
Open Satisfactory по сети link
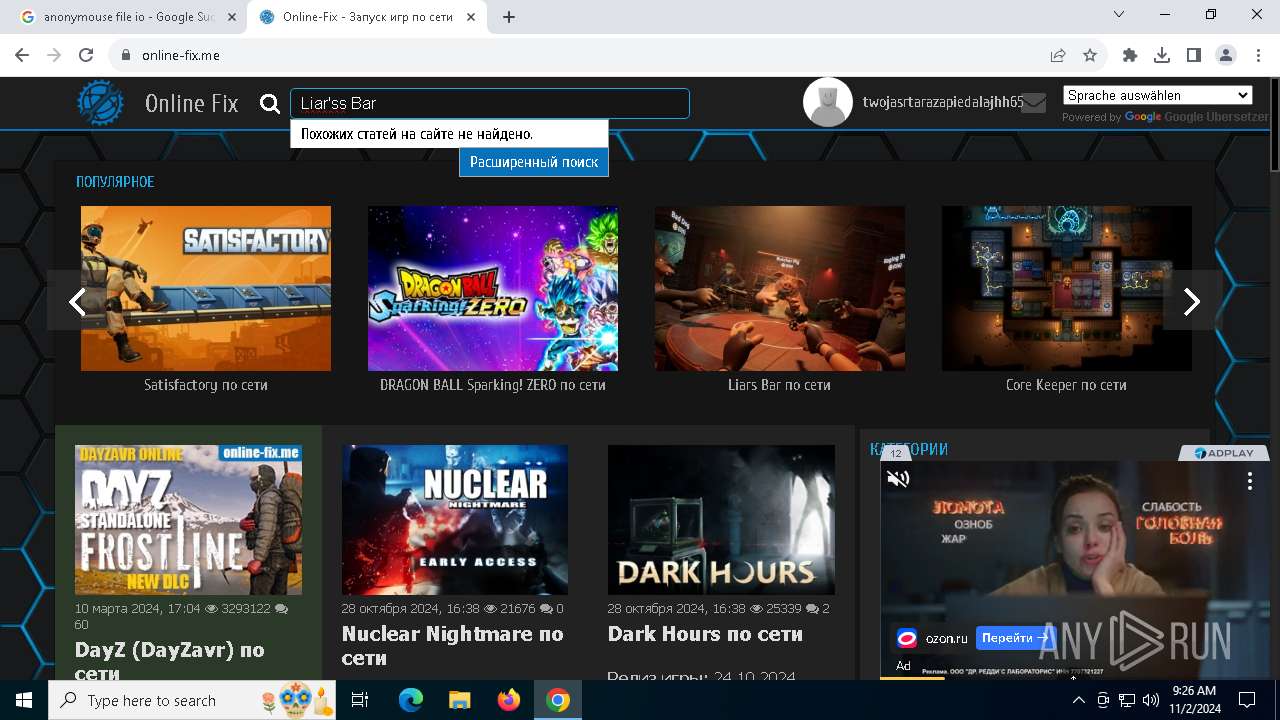pyautogui.click(x=206, y=385)
